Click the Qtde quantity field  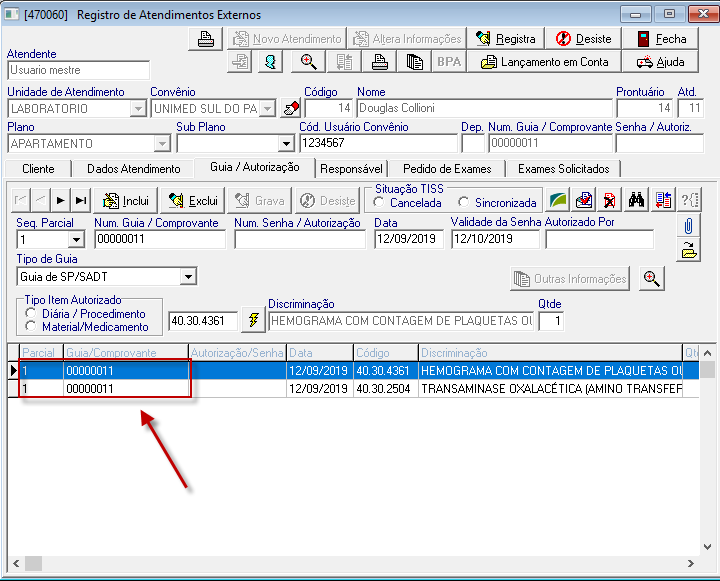(x=551, y=321)
